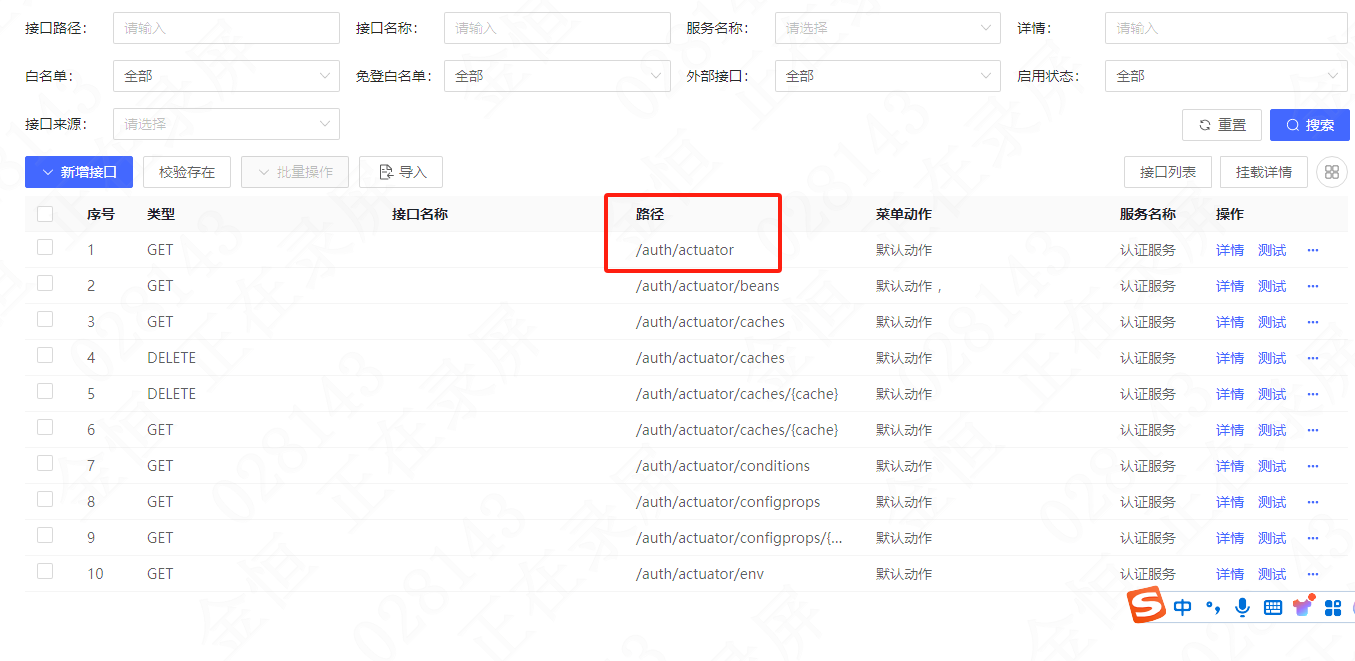Open the more-actions ellipsis for row 10
The width and height of the screenshot is (1355, 661).
click(1313, 574)
